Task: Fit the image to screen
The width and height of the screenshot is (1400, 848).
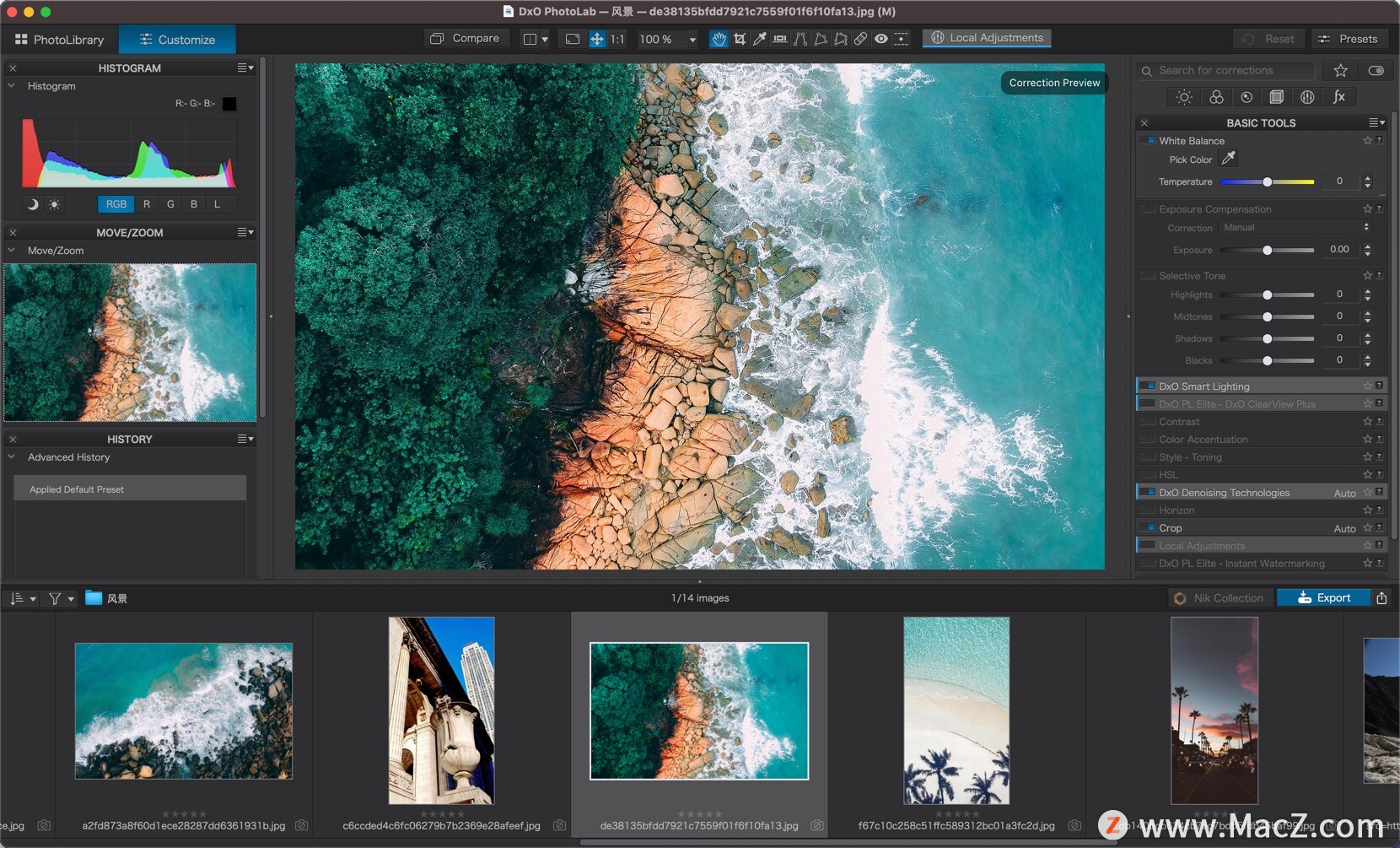Action: click(573, 39)
